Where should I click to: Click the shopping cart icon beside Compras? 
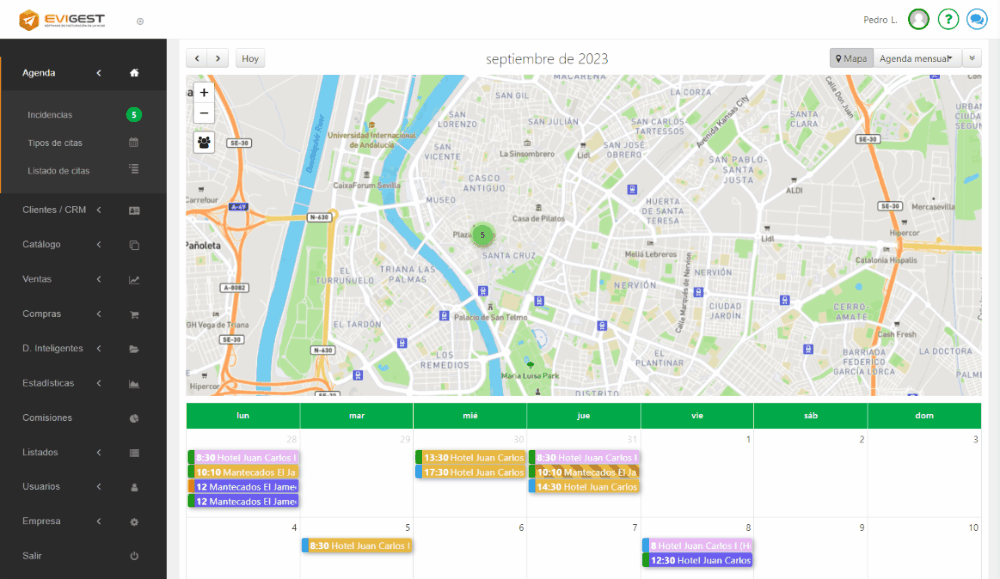[134, 314]
